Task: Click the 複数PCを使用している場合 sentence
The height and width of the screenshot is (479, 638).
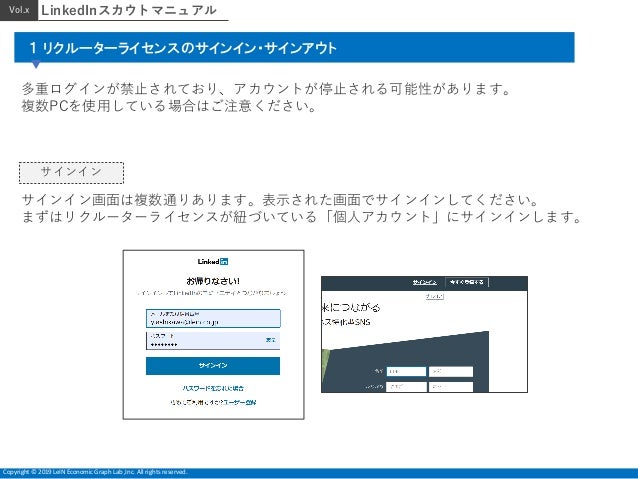Action: 168,106
